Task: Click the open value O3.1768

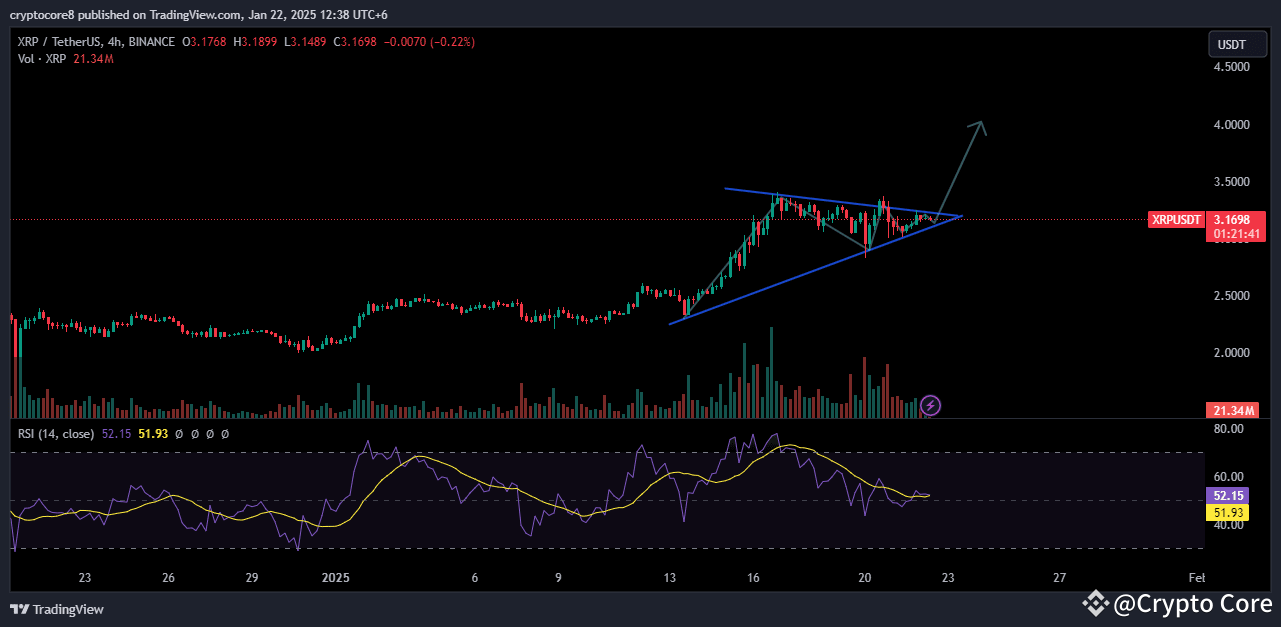Action: click(204, 42)
